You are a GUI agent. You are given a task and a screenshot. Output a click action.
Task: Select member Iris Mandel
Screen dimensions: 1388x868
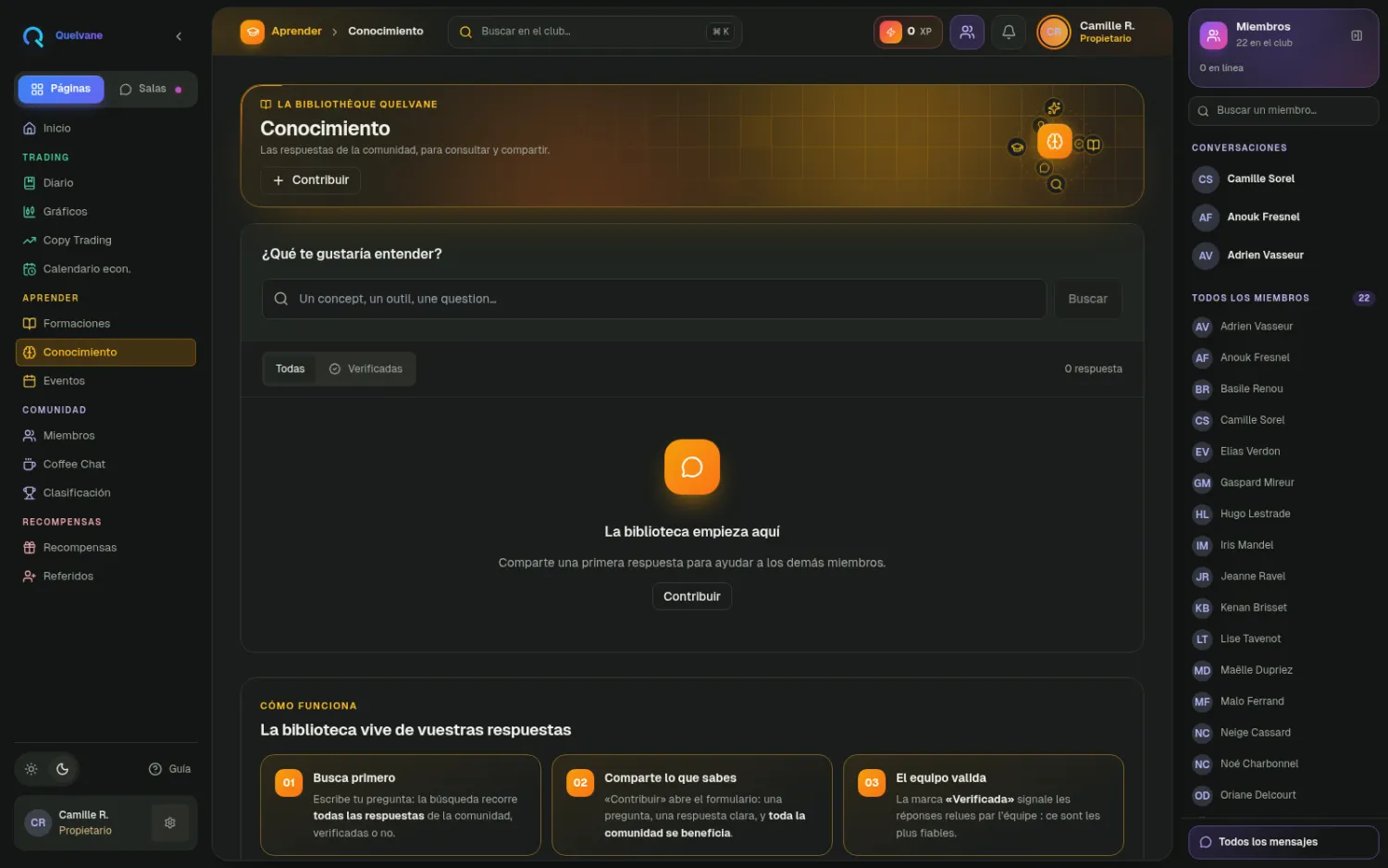tap(1283, 546)
